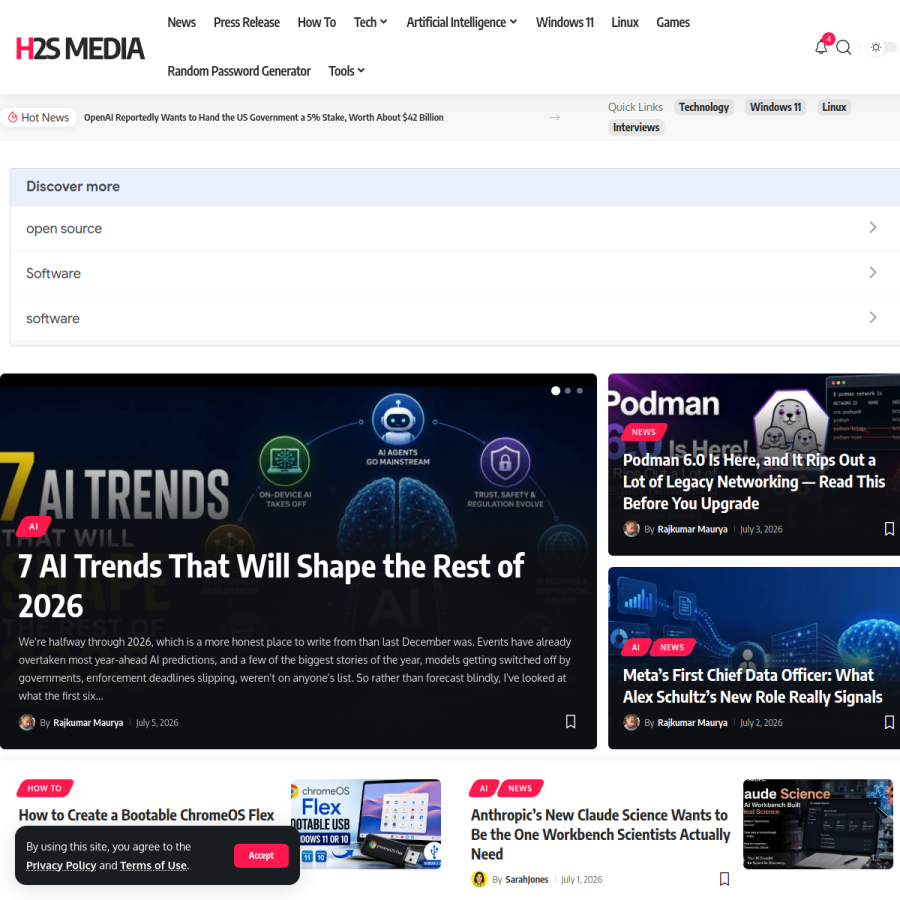Open the How To menu item
The image size is (900, 900).
[316, 22]
